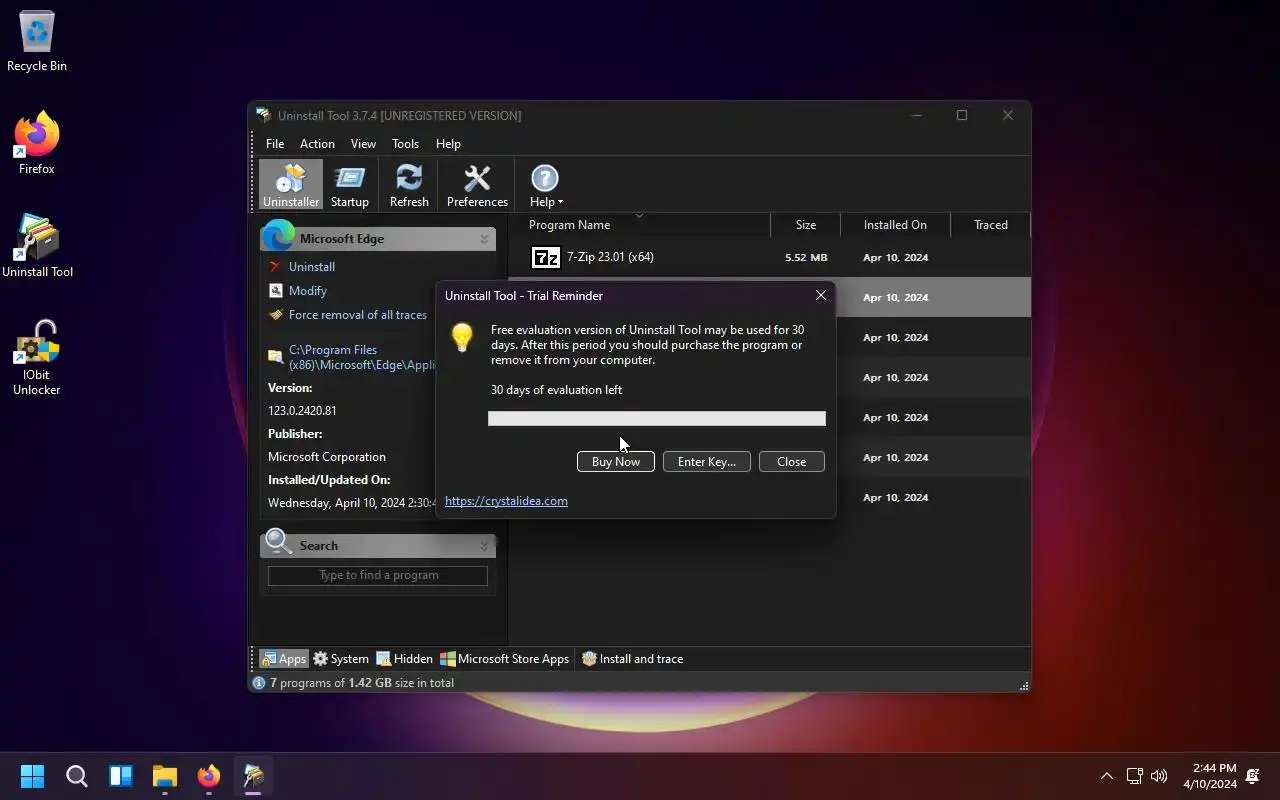Open the Uninstaller toolbar view
Image resolution: width=1280 pixels, height=800 pixels.
pos(291,185)
